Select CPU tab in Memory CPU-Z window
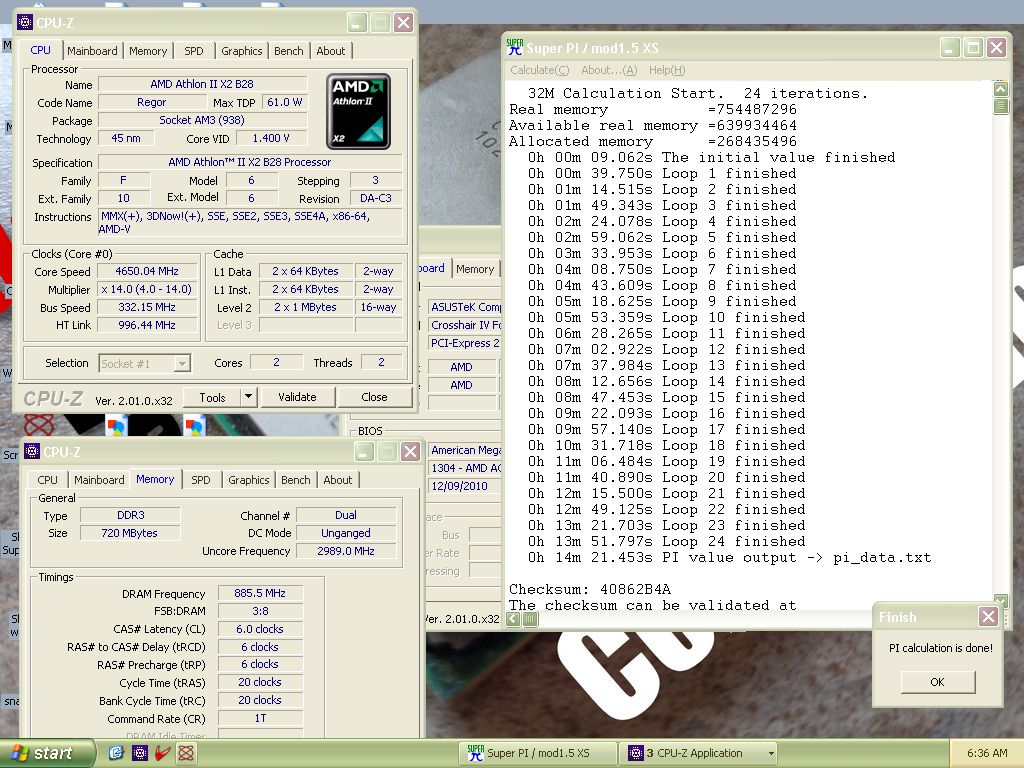 tap(47, 480)
